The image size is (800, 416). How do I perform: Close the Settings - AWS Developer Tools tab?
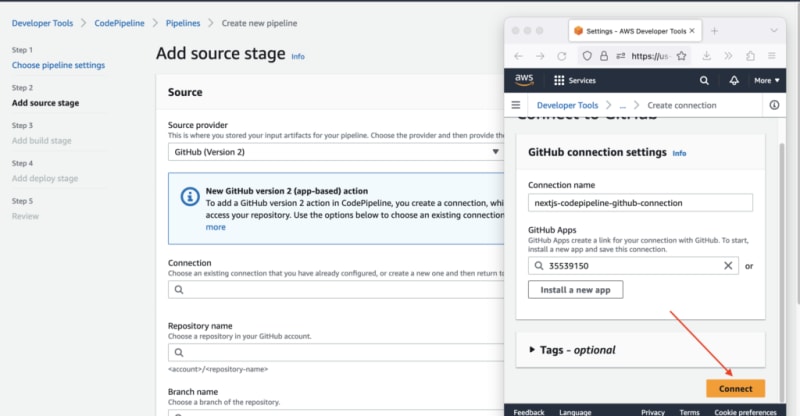692,31
